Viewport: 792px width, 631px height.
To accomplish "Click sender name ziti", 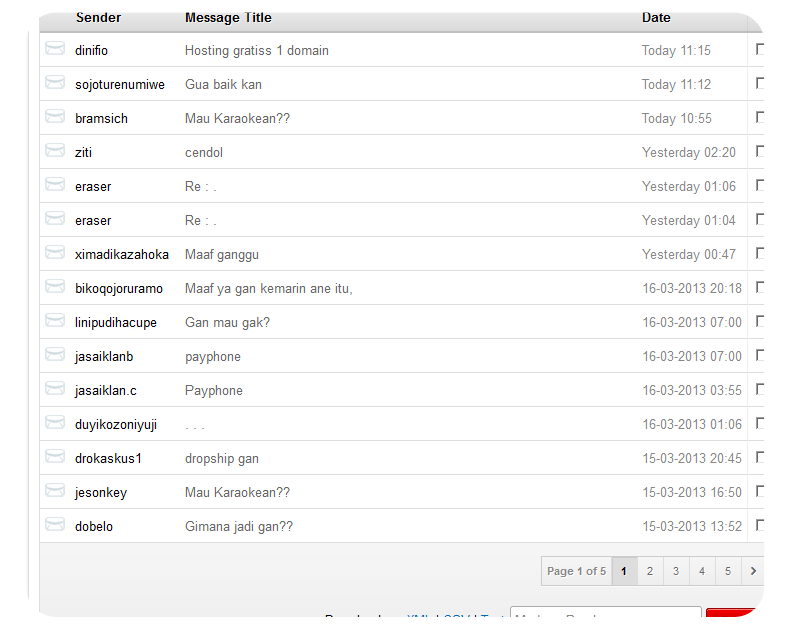I will click(x=83, y=153).
